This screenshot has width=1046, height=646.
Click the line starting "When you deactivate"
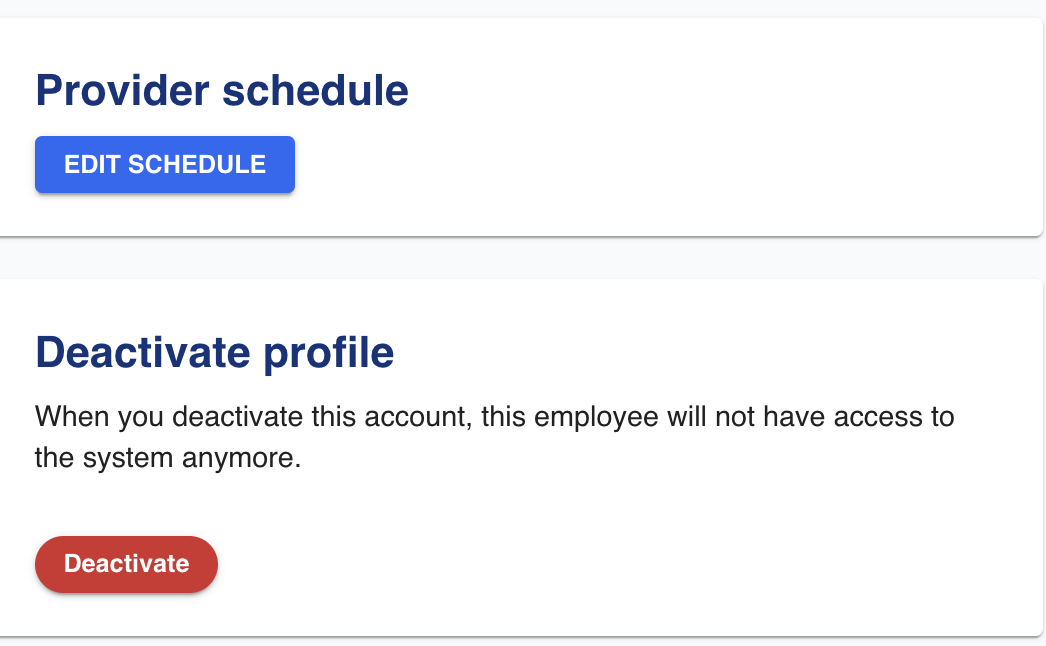(494, 416)
